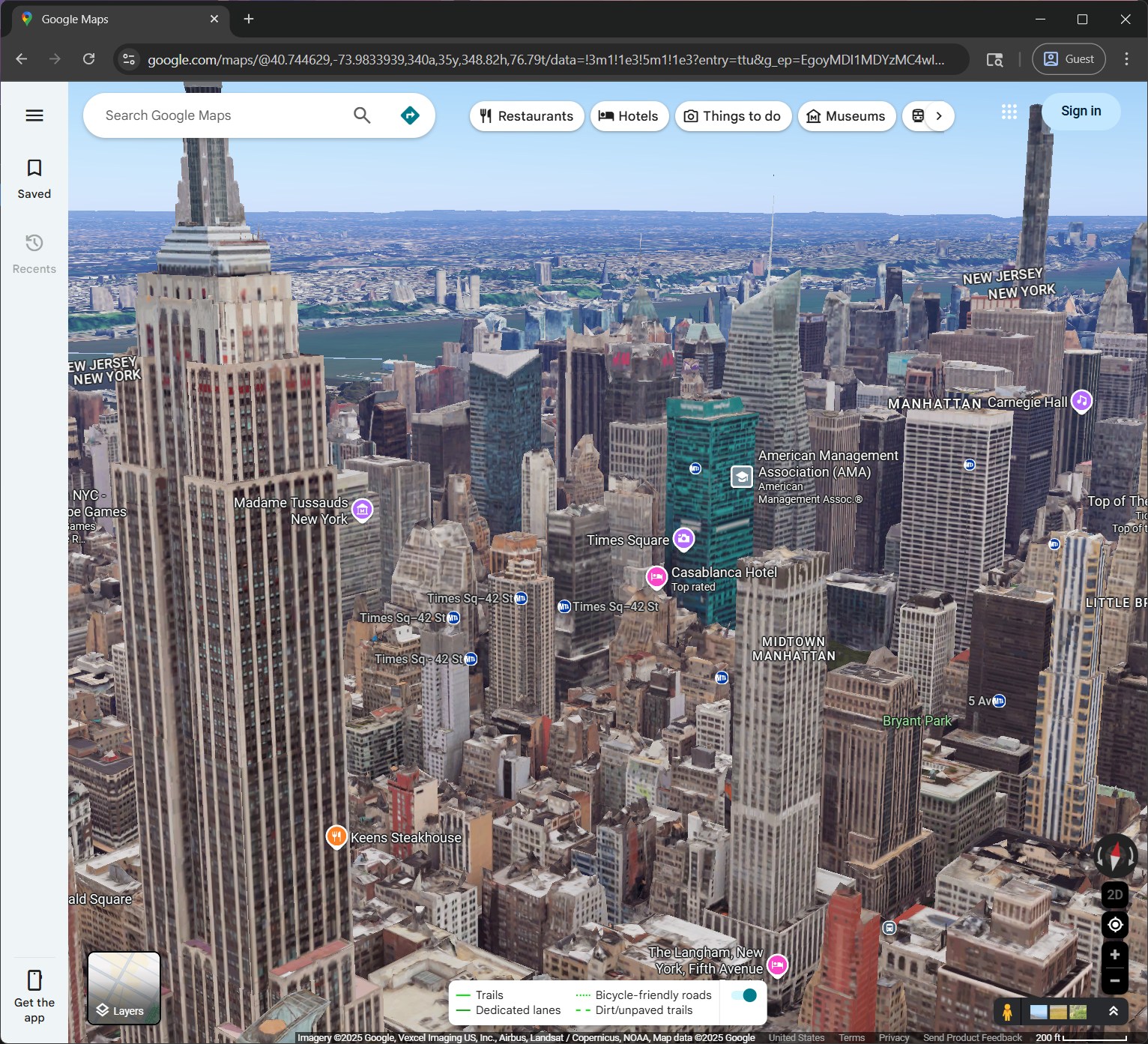Click Midtown Manhattan label
Viewport: 1148px width, 1044px height.
794,649
